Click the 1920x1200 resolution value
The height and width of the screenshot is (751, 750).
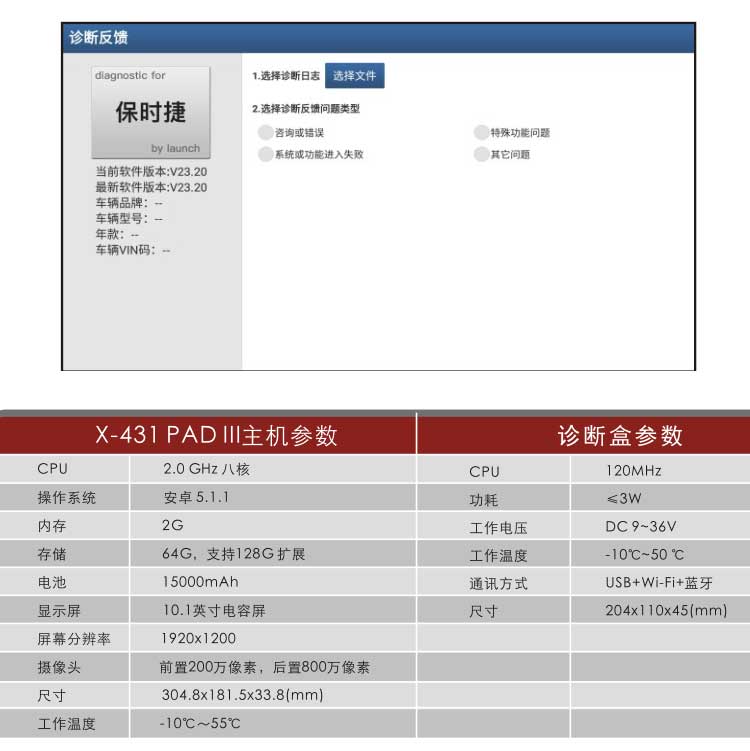(198, 638)
